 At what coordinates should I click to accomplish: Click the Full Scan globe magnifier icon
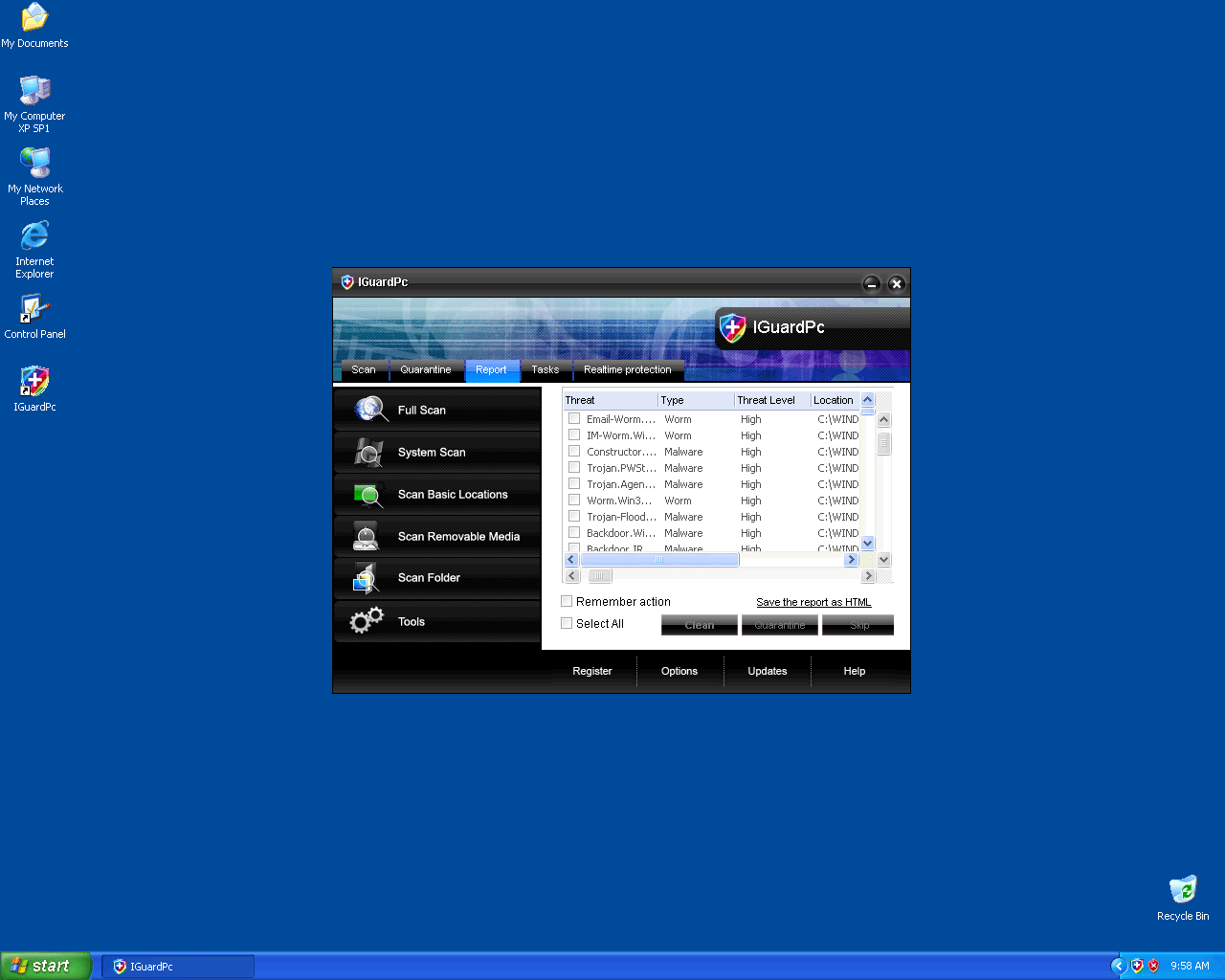click(370, 410)
